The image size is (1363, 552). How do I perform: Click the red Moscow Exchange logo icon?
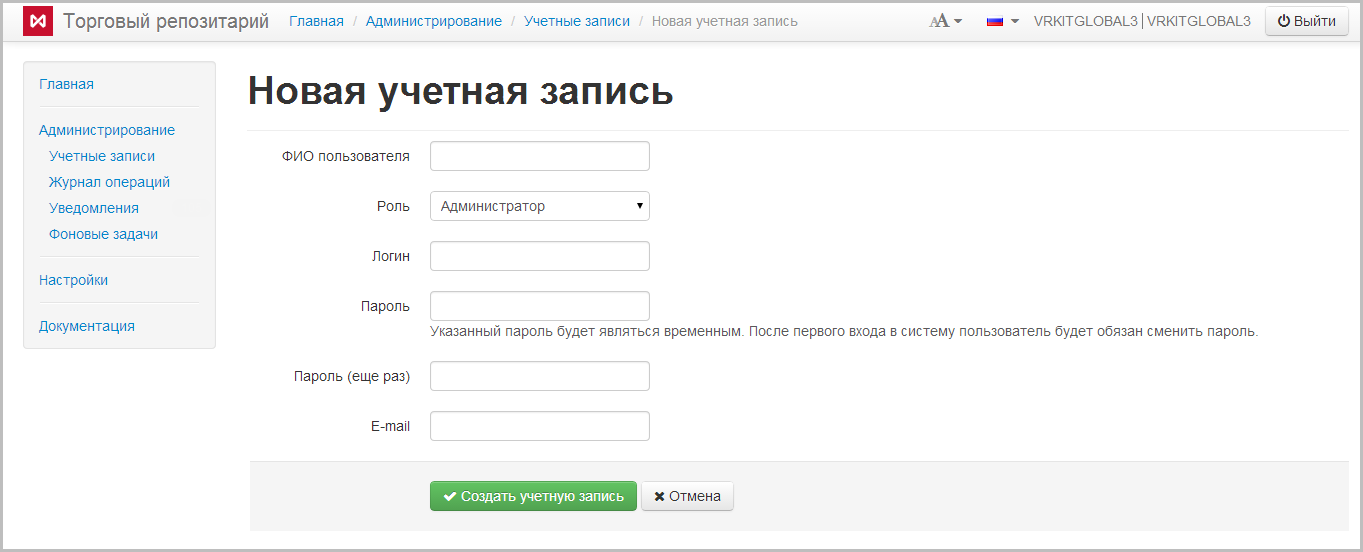(38, 21)
